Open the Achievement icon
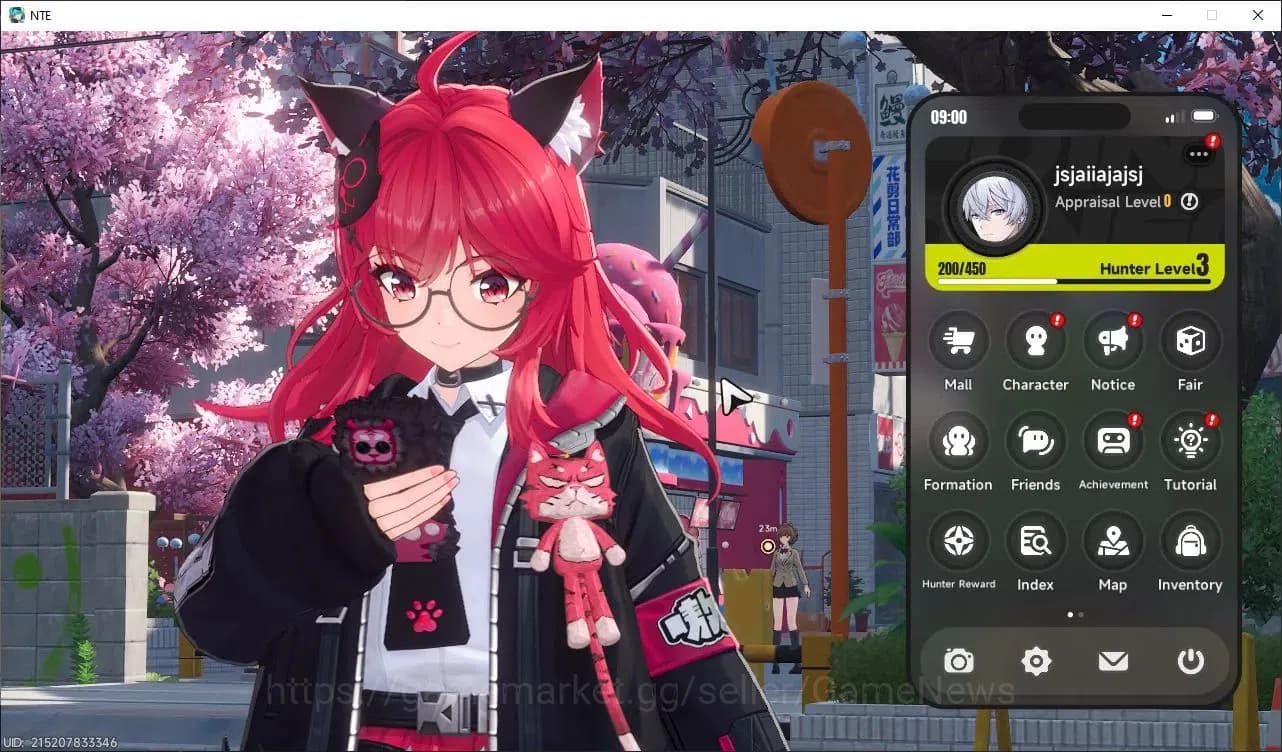This screenshot has width=1282, height=752. (x=1113, y=441)
